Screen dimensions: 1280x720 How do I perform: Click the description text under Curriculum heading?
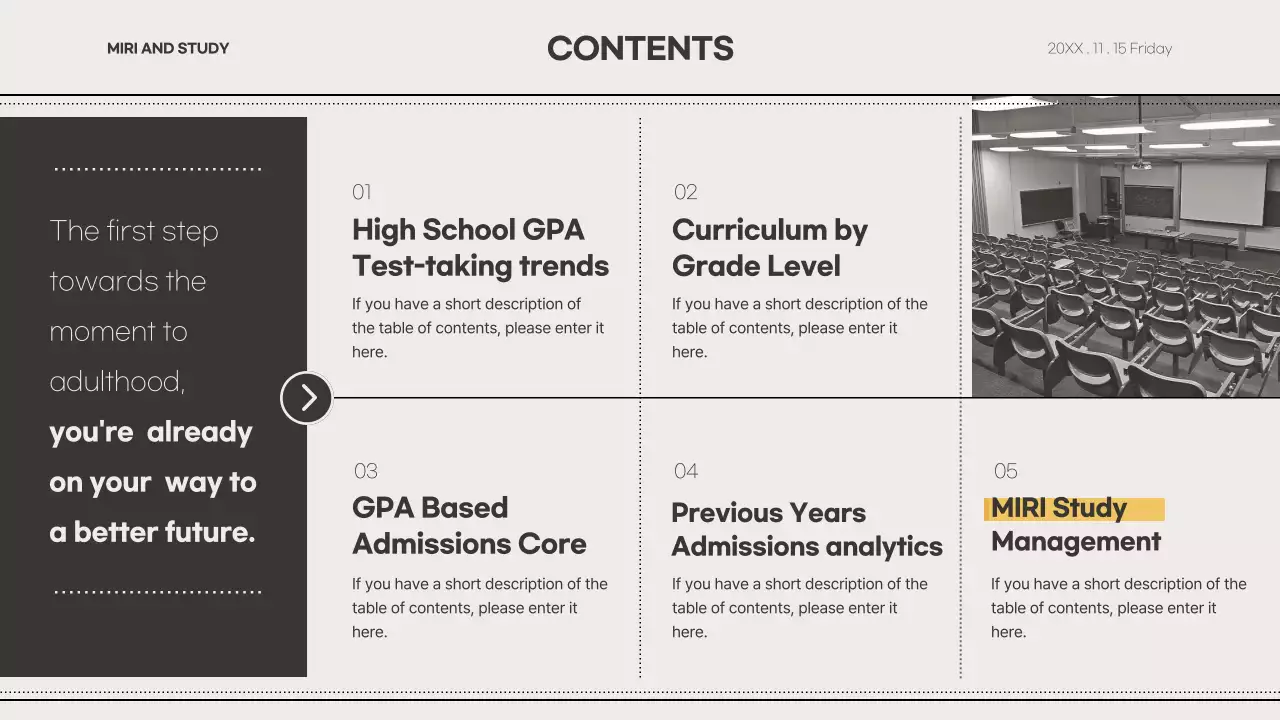(799, 328)
